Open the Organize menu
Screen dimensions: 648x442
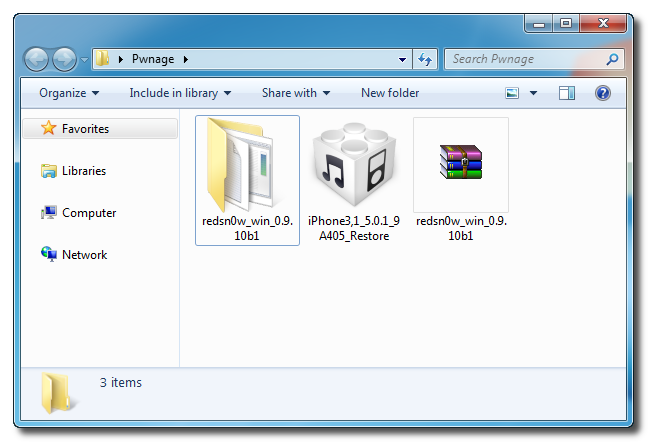pos(69,93)
